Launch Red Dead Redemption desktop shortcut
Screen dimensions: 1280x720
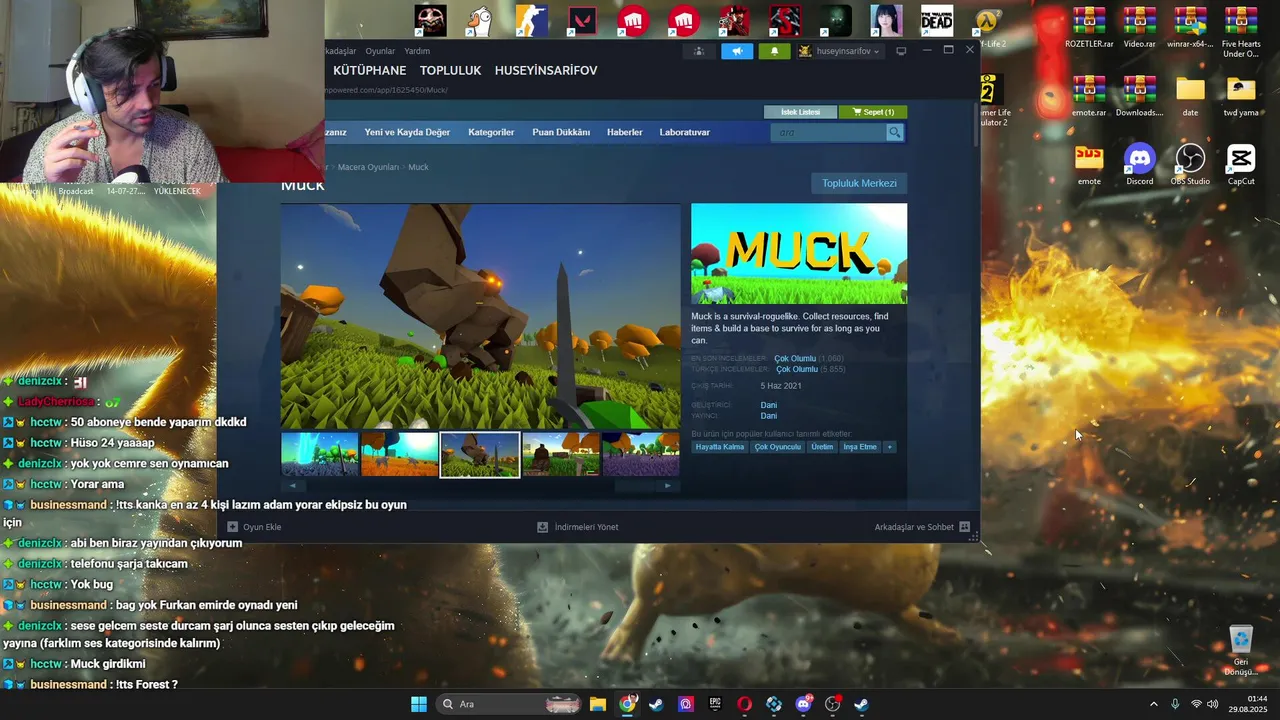pyautogui.click(x=734, y=20)
